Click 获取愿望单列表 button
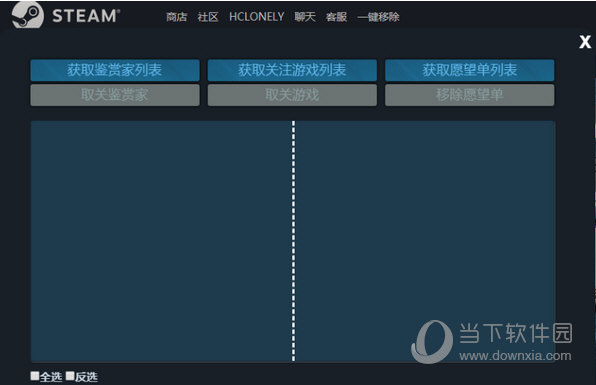The image size is (596, 385). (469, 70)
